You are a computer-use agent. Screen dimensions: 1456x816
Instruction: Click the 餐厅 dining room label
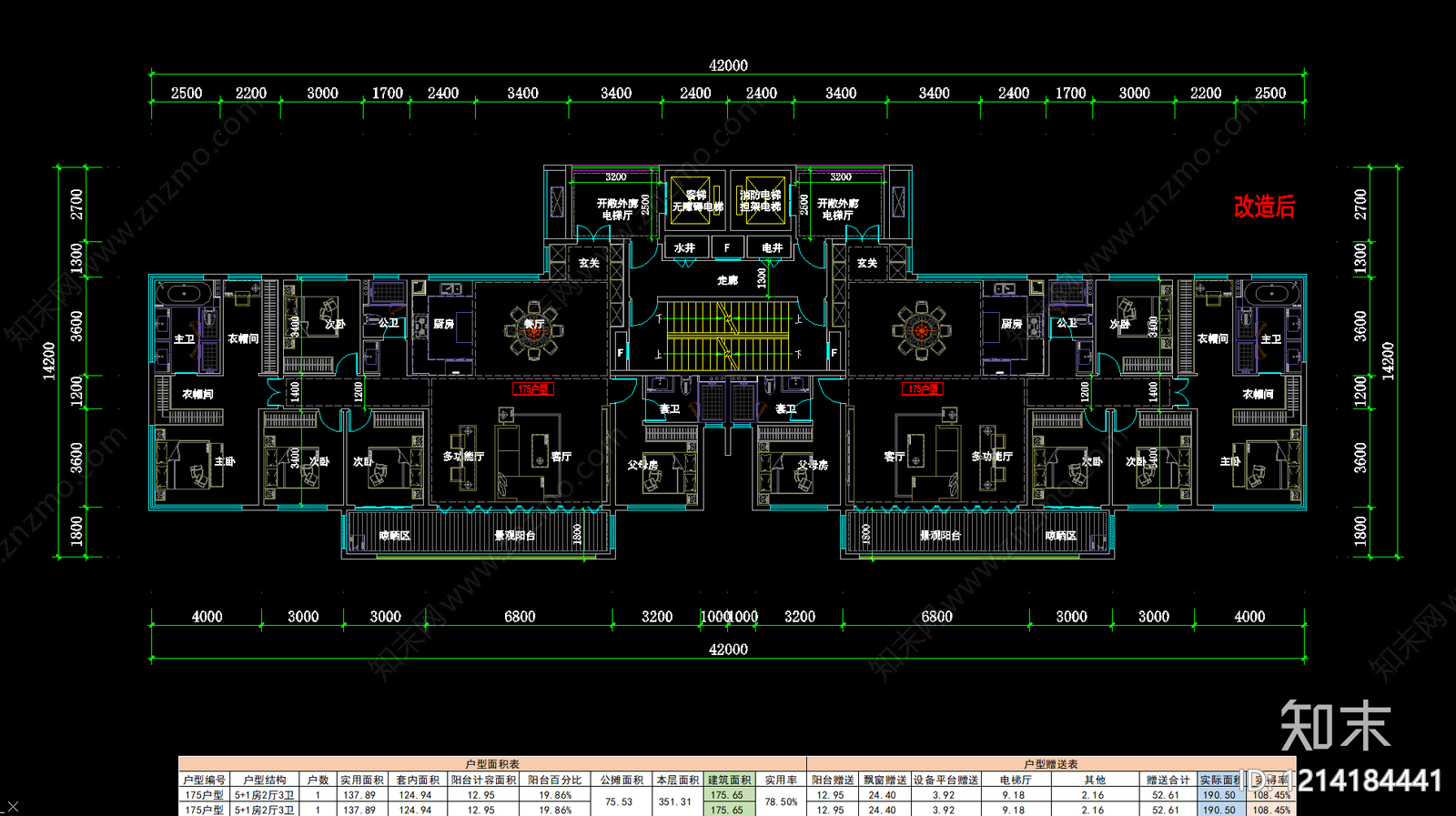(x=534, y=324)
